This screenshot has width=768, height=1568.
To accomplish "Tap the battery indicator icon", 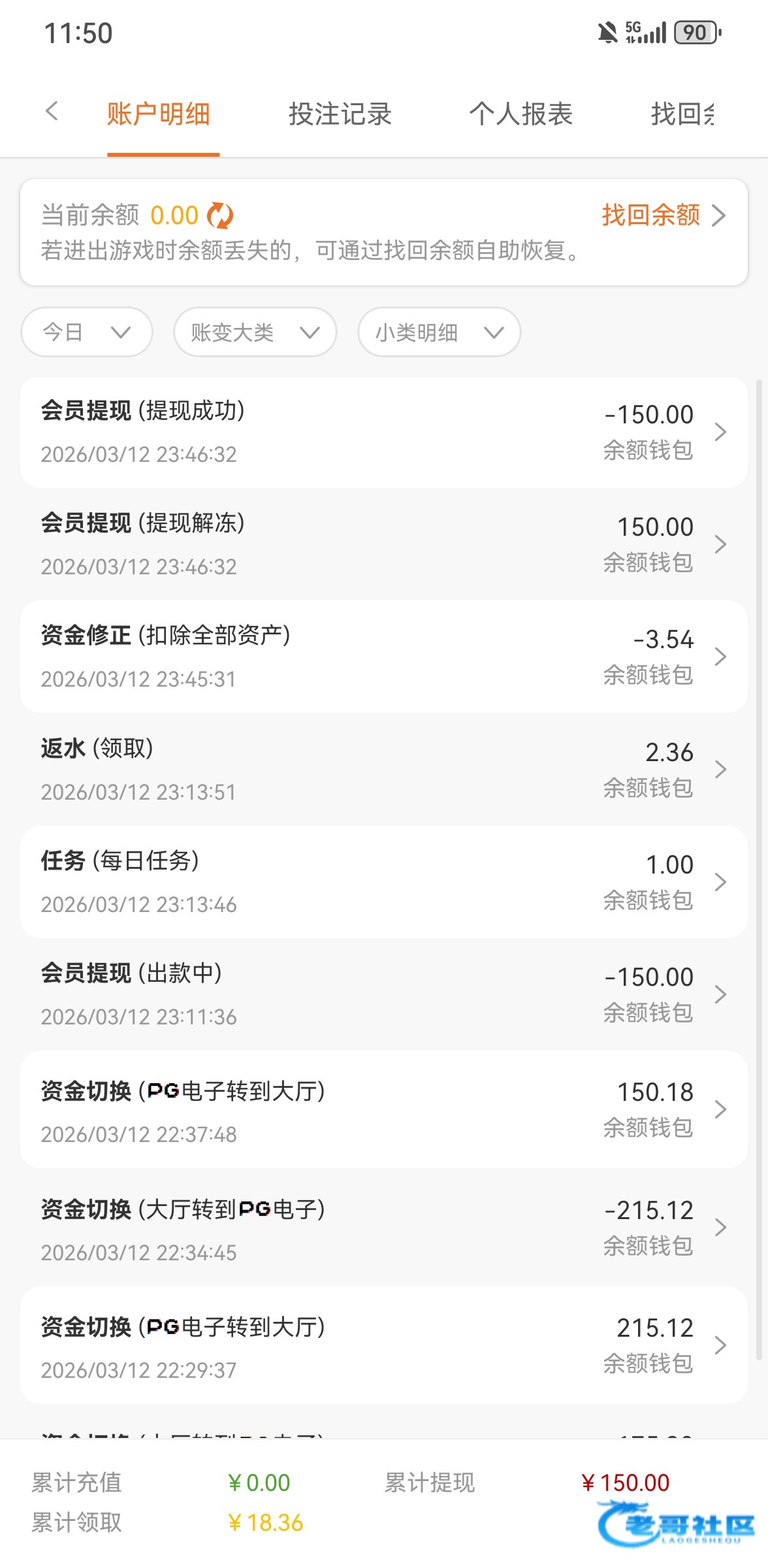I will 697,33.
